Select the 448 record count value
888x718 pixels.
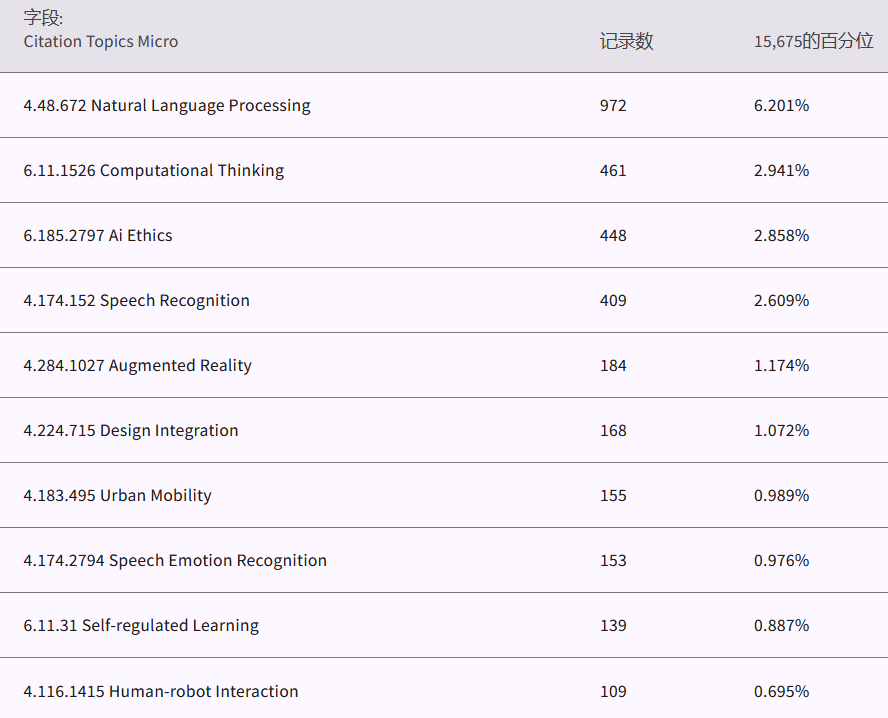pyautogui.click(x=613, y=235)
